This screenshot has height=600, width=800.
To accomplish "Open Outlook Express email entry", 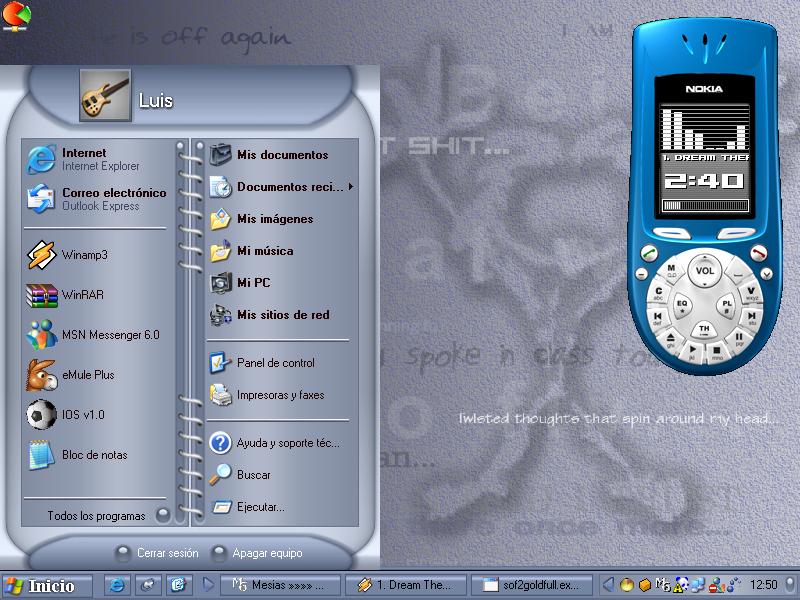I will click(96, 199).
